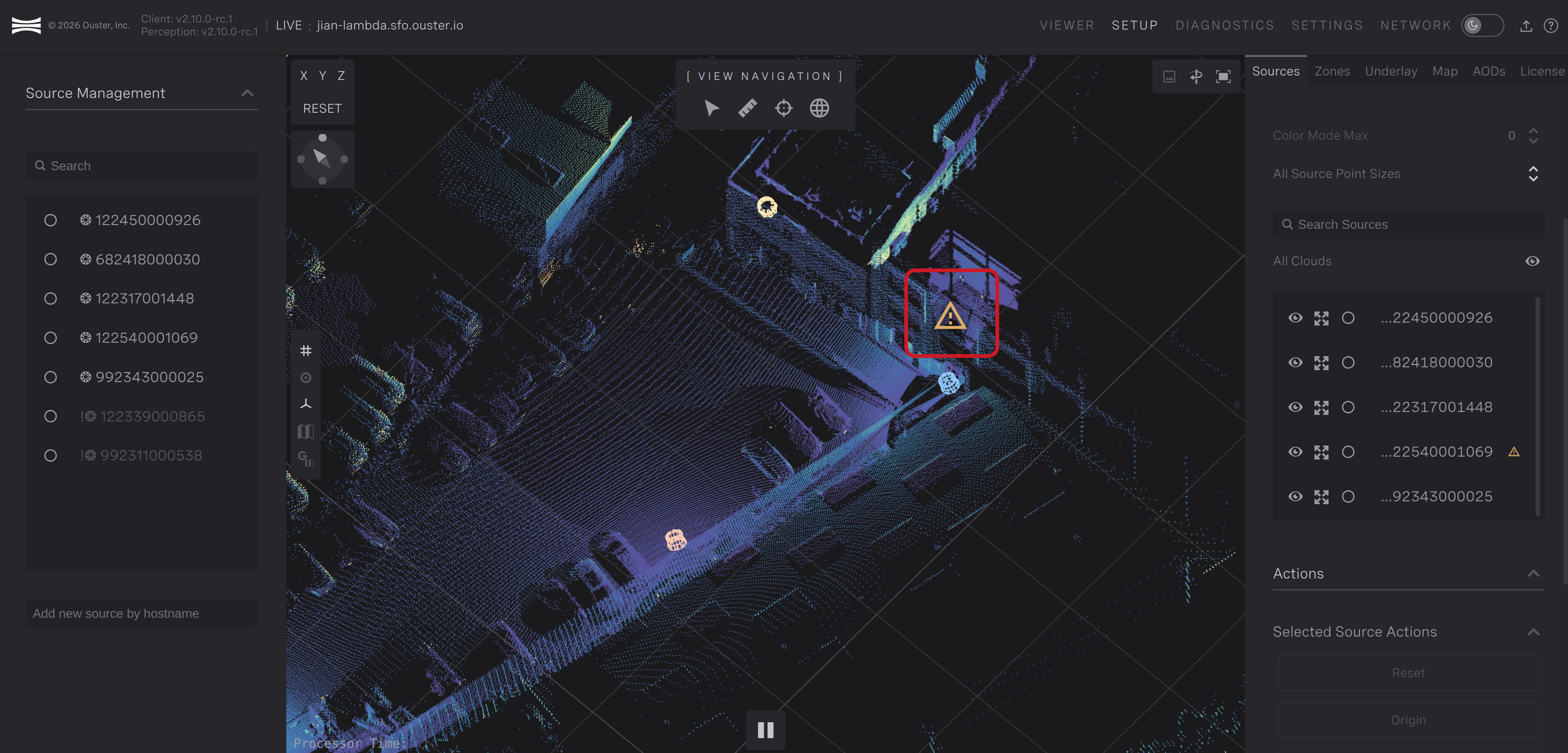Click the Add new source by hostname field
Screen dimensions: 1568x753
pyautogui.click(x=142, y=614)
